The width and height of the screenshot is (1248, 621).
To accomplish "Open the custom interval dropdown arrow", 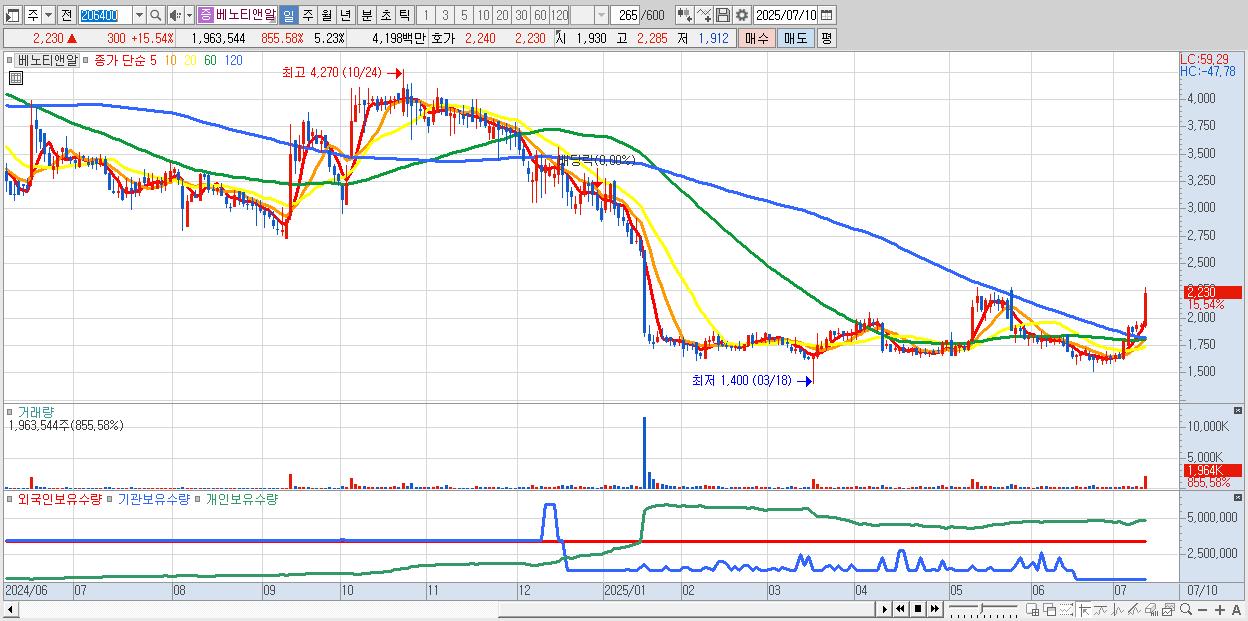I will click(601, 15).
